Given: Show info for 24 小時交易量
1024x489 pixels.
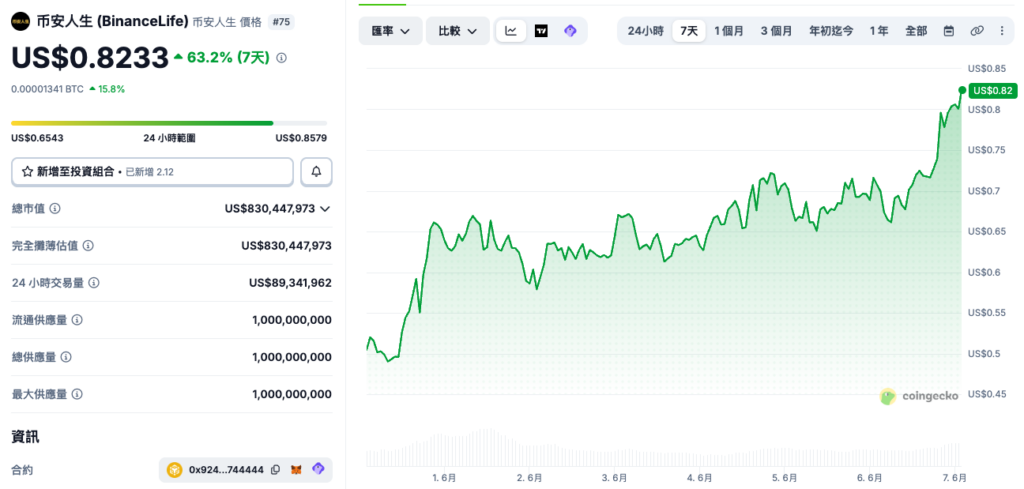Looking at the screenshot, I should click(94, 283).
